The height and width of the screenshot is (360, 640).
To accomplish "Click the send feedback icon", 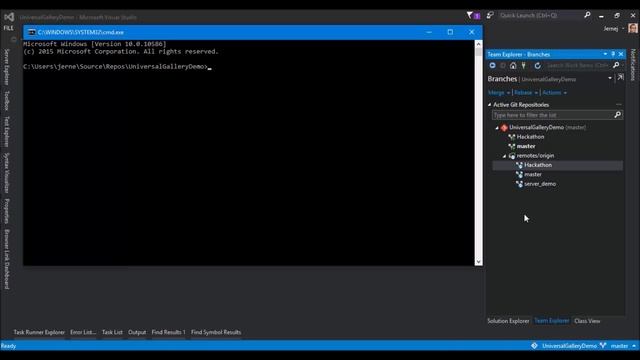I will [x=490, y=16].
